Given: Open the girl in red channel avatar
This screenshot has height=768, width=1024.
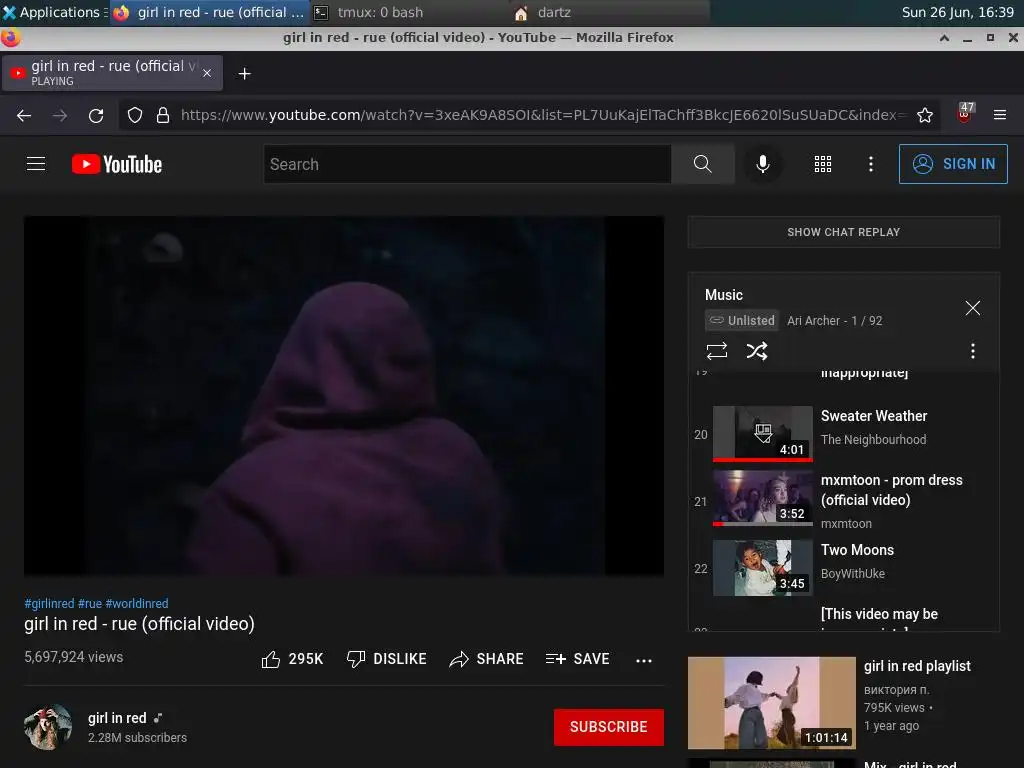Looking at the screenshot, I should (x=48, y=727).
